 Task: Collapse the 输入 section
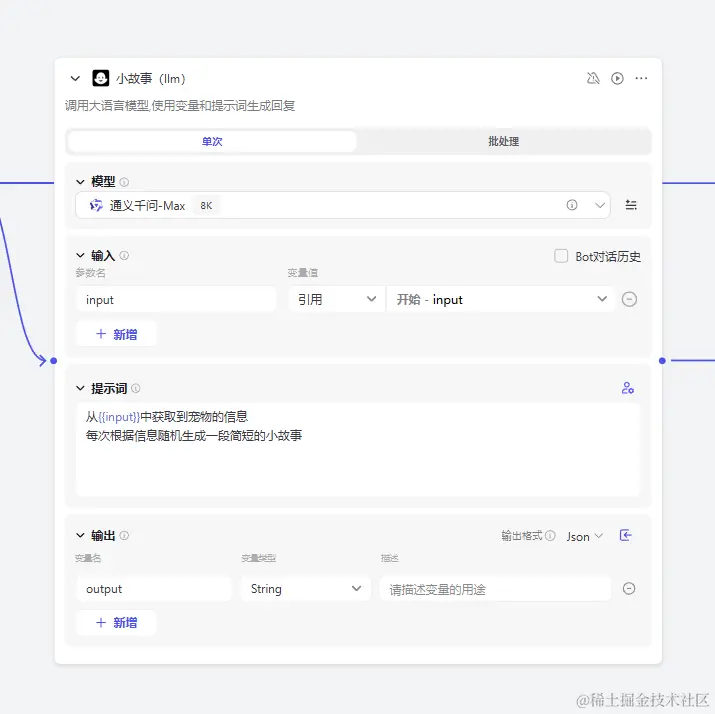point(80,255)
